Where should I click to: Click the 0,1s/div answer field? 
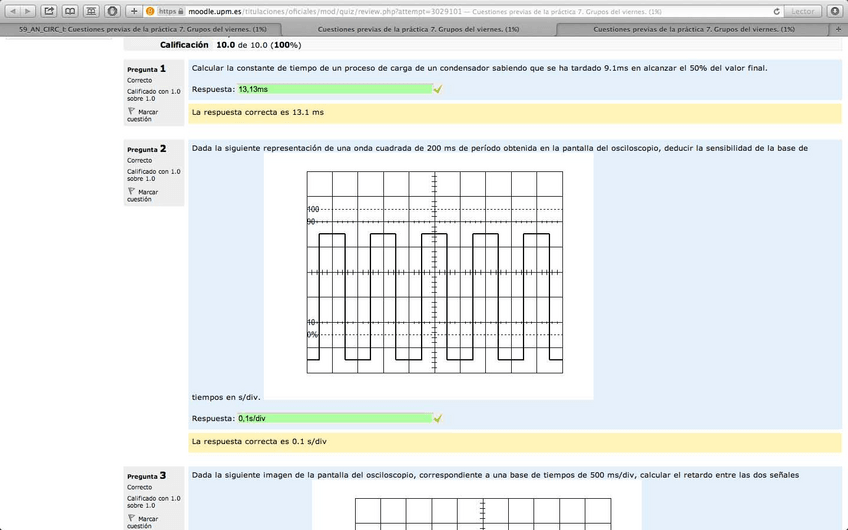[334, 418]
